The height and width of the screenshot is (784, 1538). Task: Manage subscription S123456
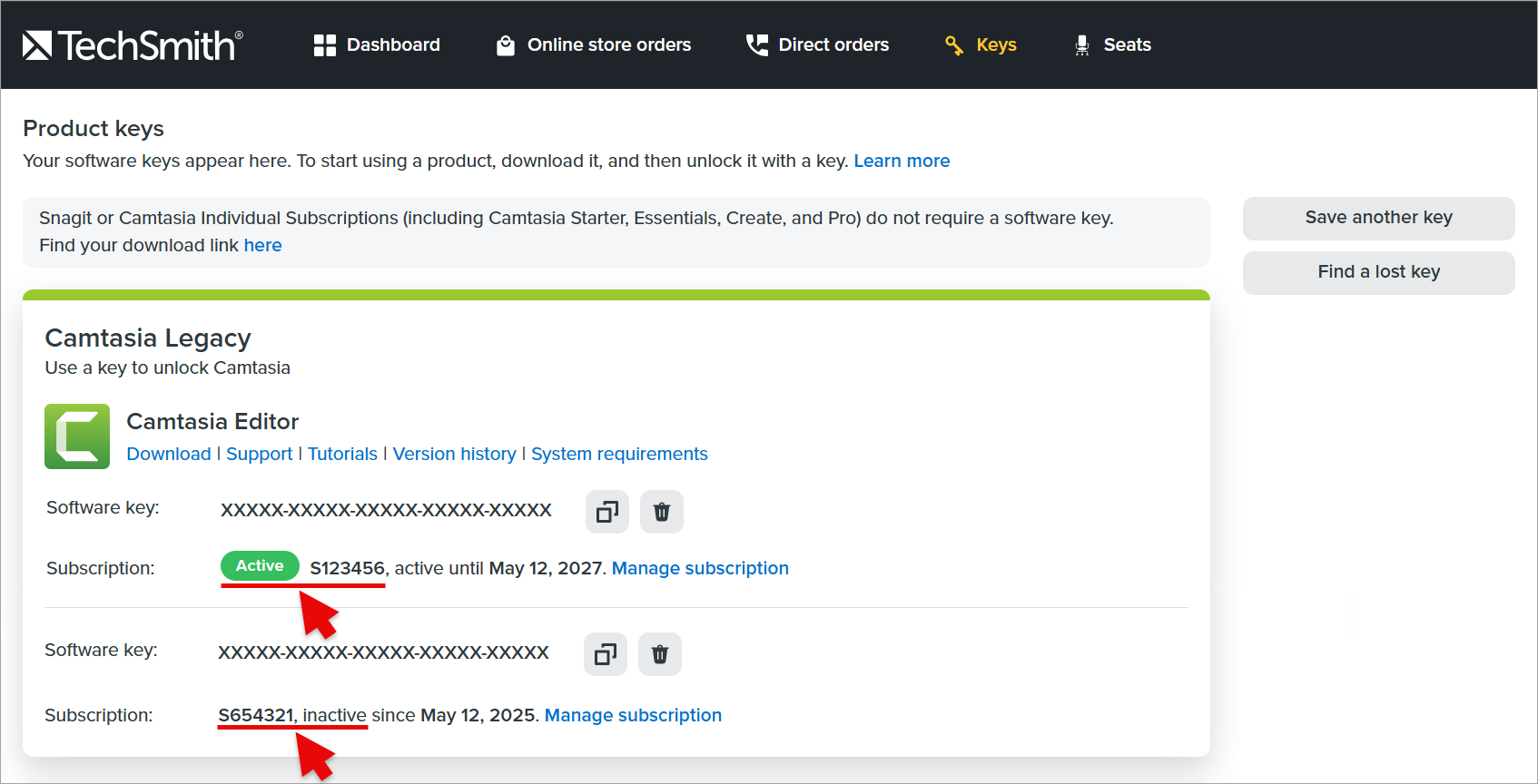[x=700, y=569]
